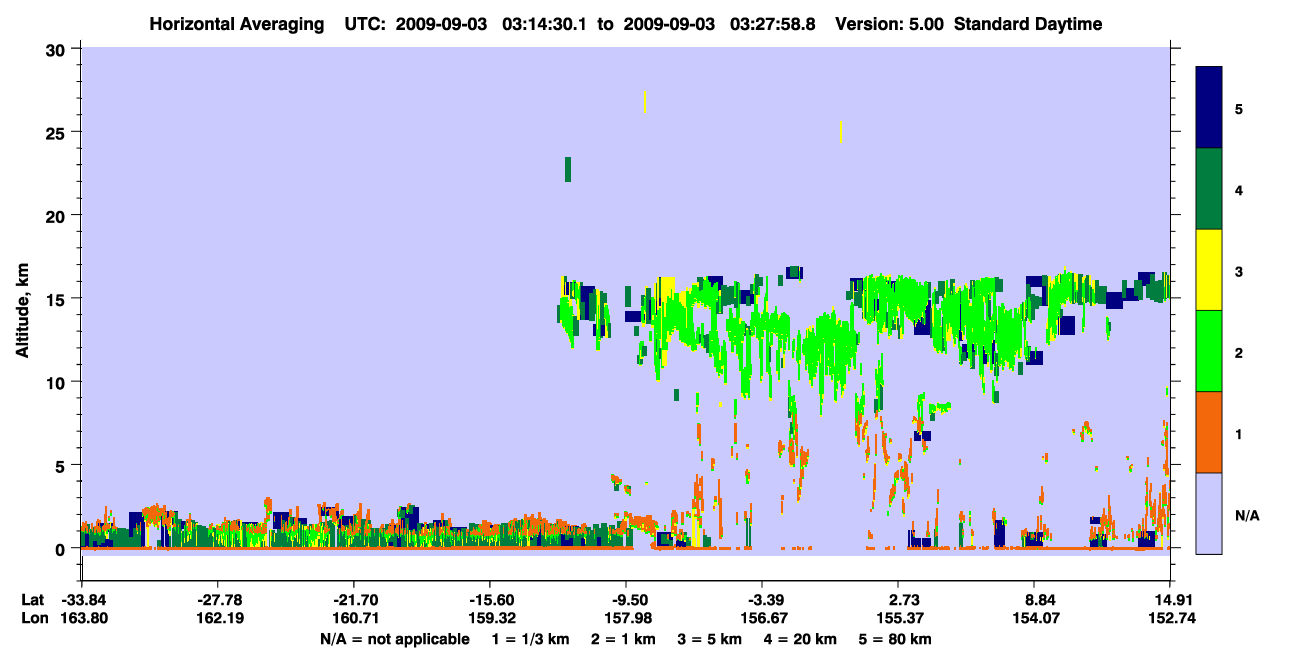Viewport: 1300px width, 667px height.
Task: Click the lavender N/A colorbar segment
Action: [x=1209, y=513]
